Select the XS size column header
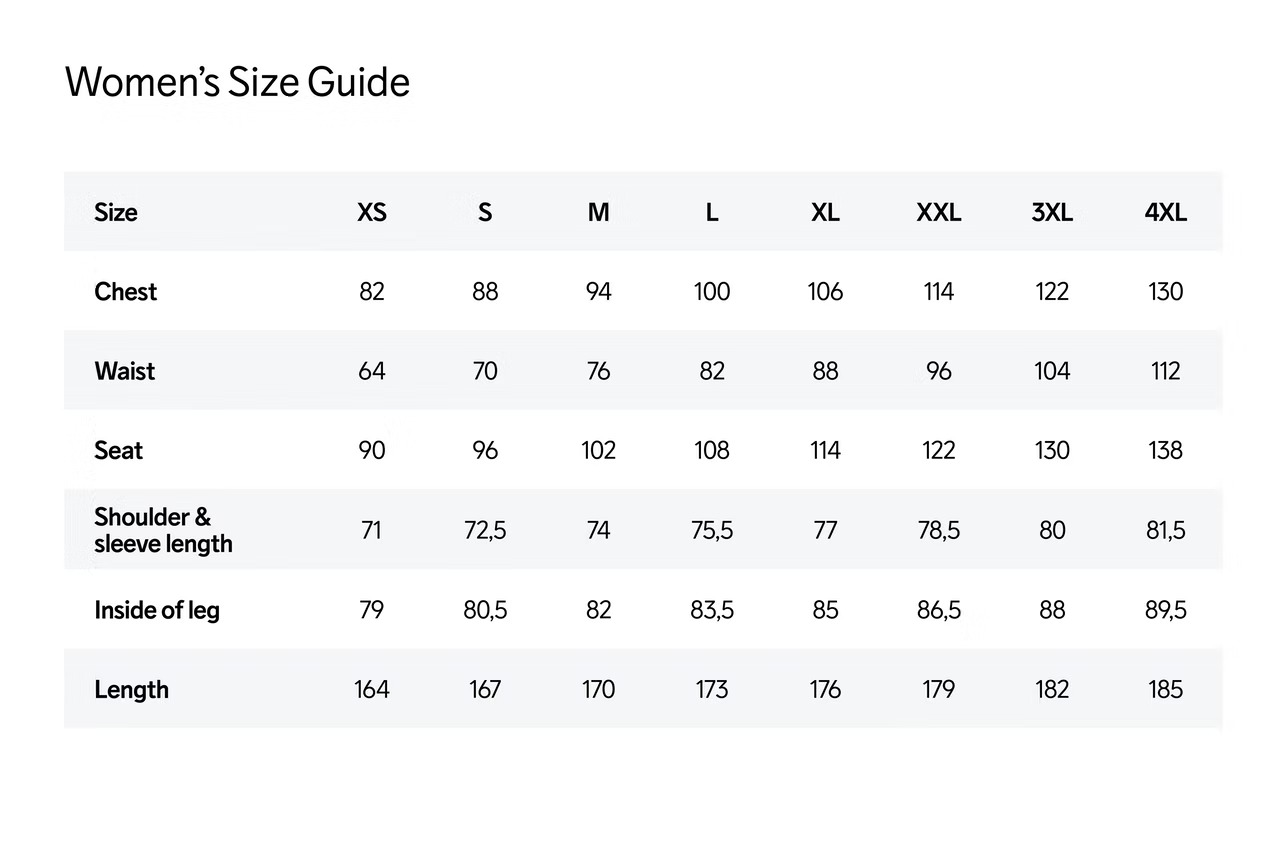1287x858 pixels. (x=371, y=212)
